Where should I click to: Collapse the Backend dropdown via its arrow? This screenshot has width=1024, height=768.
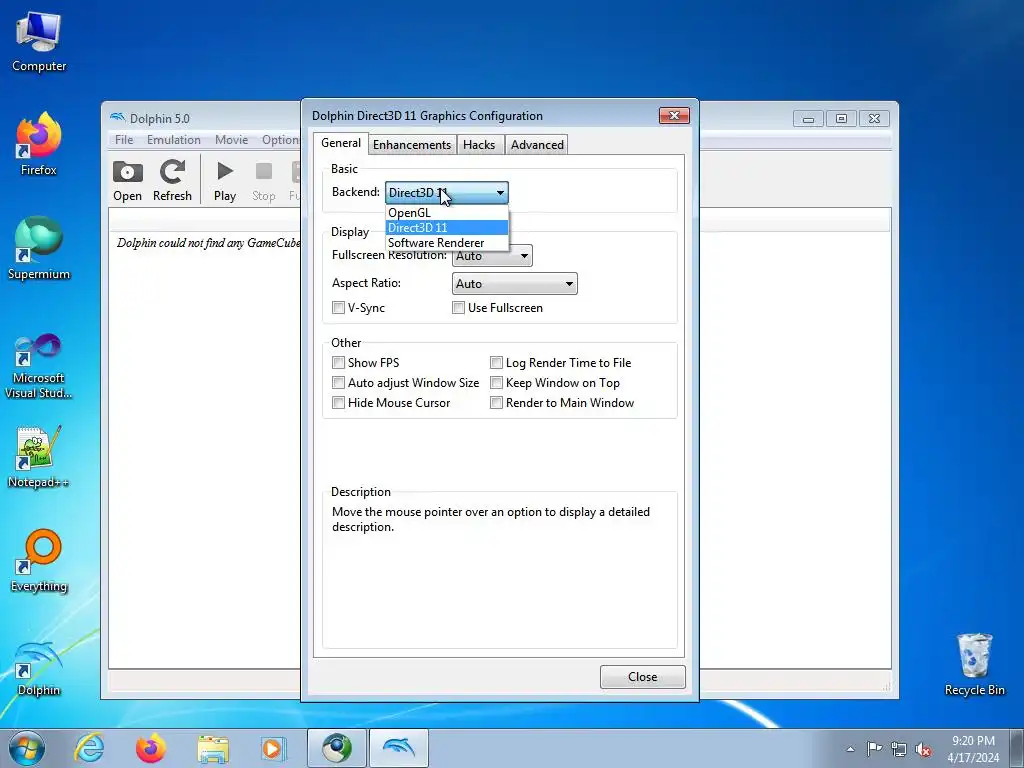pos(500,193)
